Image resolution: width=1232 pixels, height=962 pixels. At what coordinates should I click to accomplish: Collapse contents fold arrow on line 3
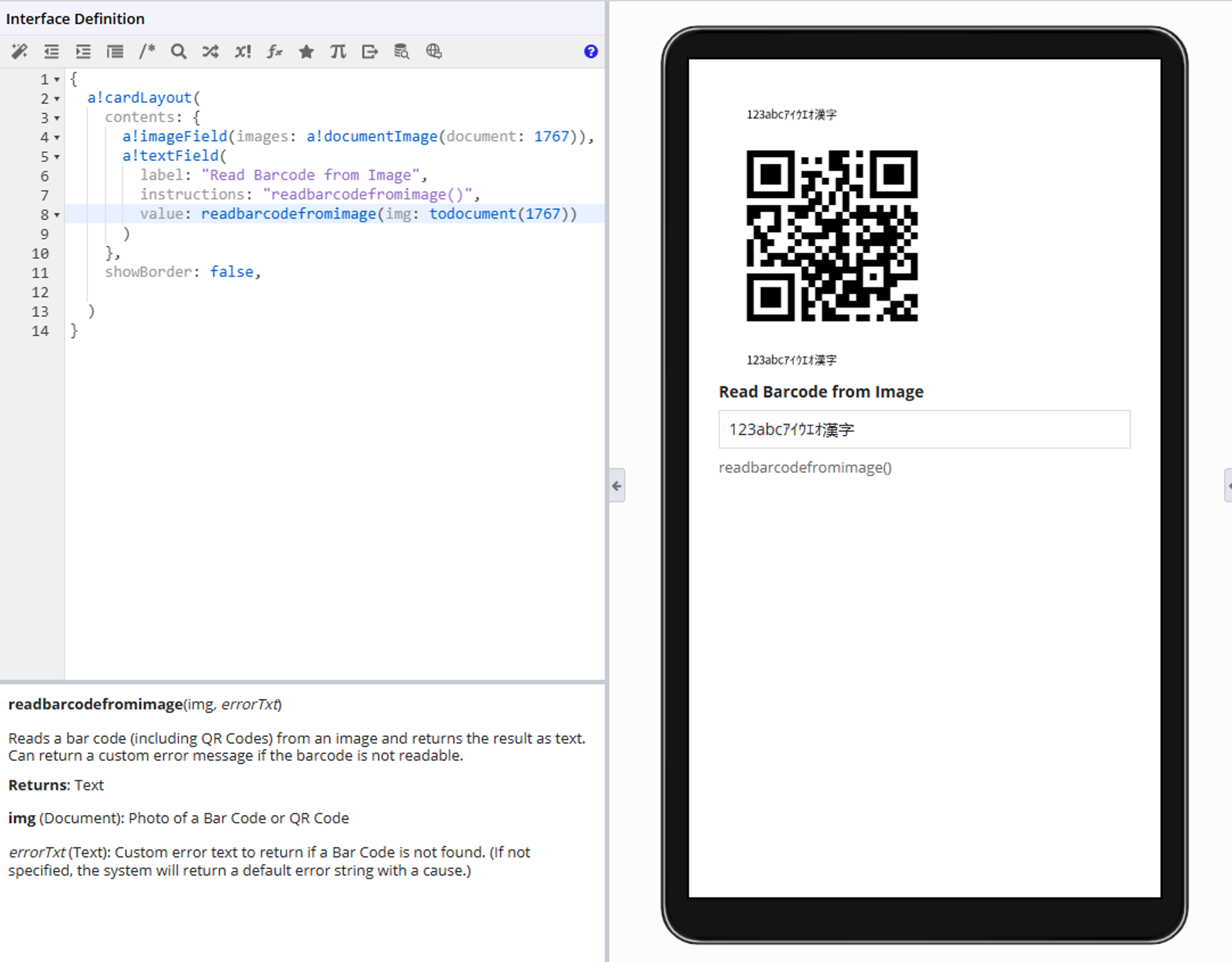pos(57,118)
